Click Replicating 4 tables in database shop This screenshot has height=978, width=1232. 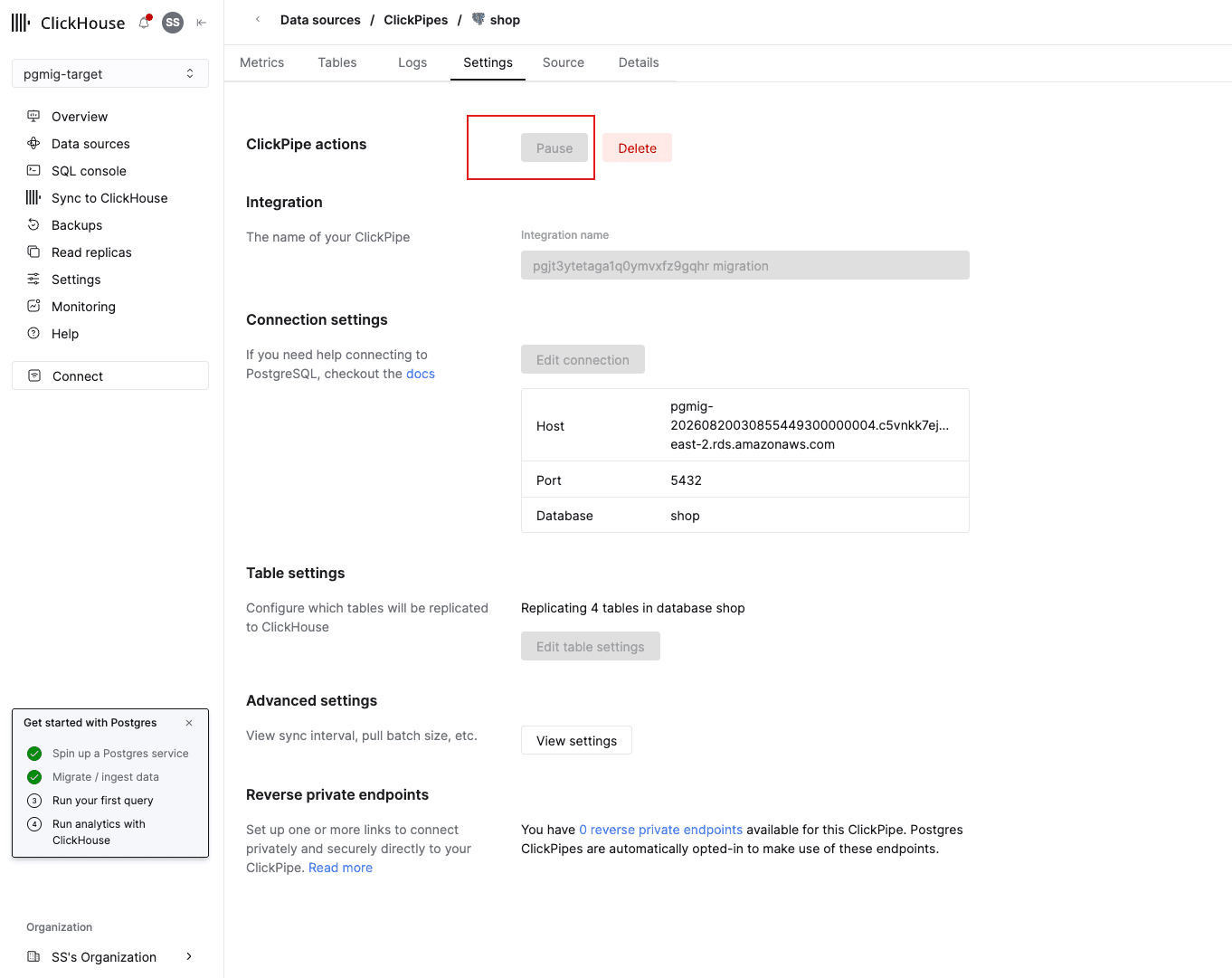pos(633,608)
